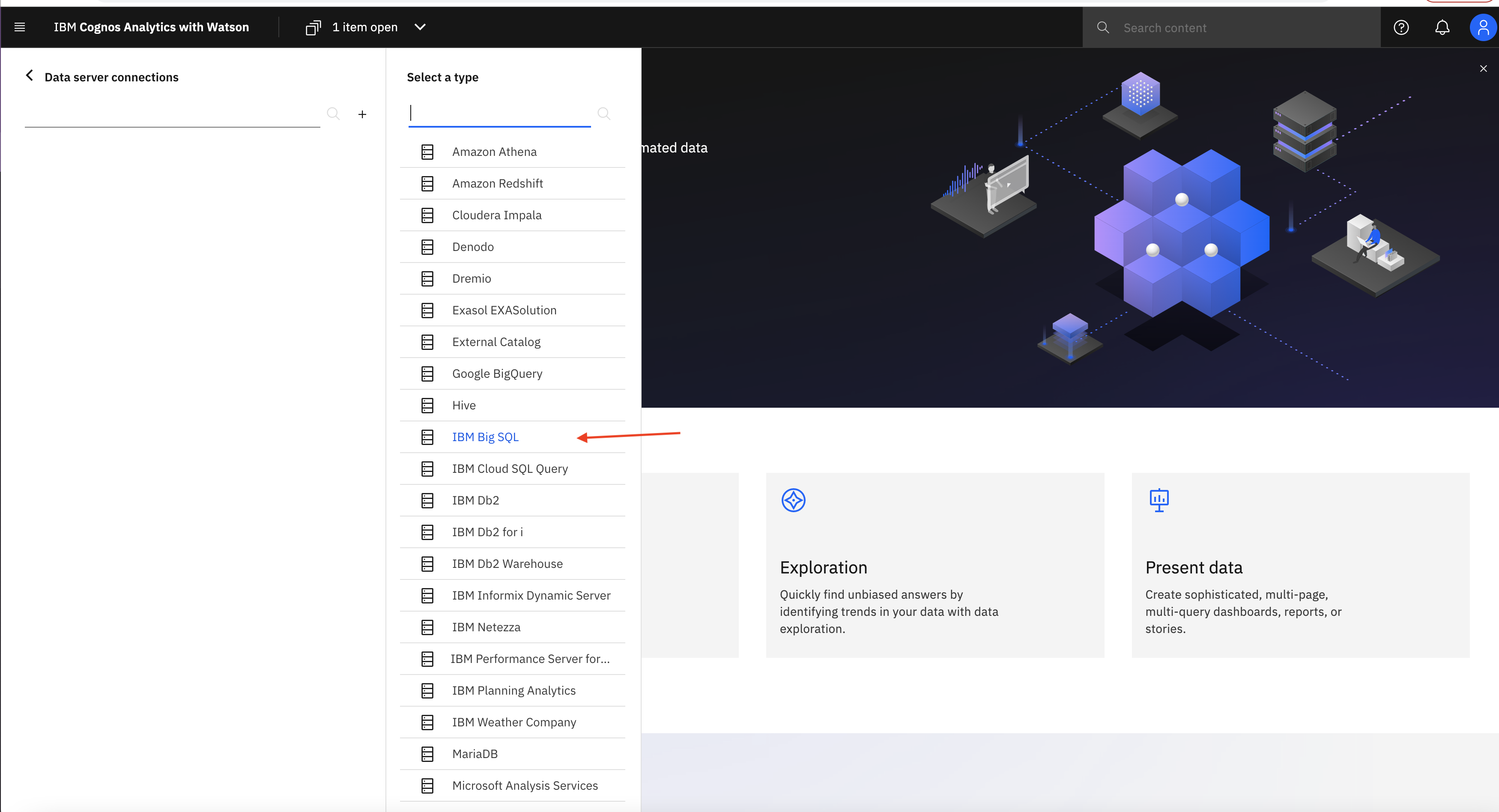Click the Present data presentation icon
This screenshot has width=1499, height=812.
(x=1159, y=500)
